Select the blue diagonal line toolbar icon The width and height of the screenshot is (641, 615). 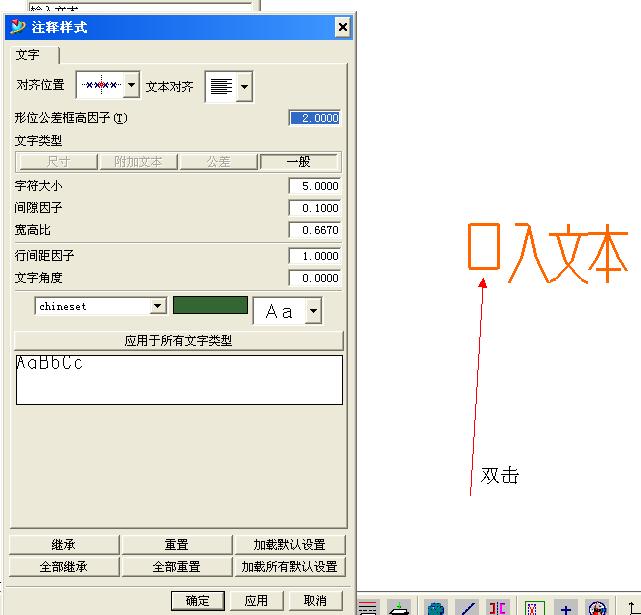coord(467,608)
